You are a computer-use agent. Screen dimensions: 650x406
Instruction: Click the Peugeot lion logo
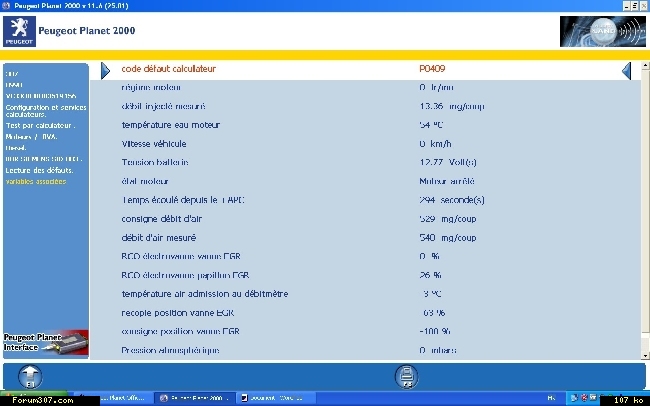click(19, 32)
